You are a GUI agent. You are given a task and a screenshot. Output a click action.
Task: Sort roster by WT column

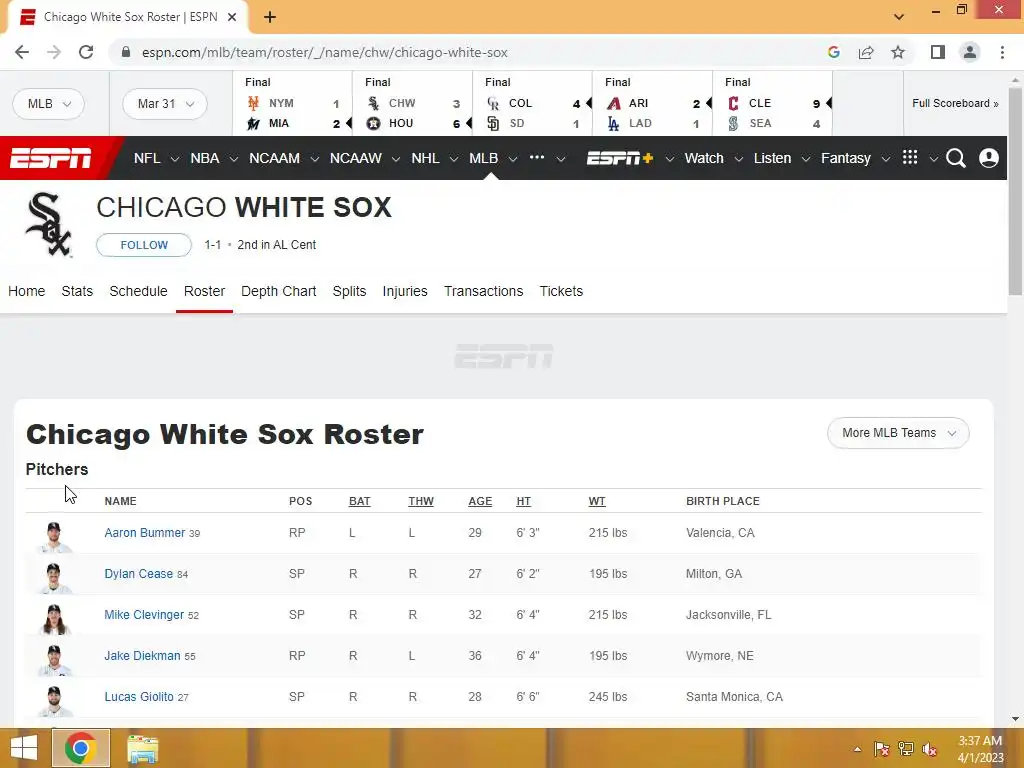(597, 501)
